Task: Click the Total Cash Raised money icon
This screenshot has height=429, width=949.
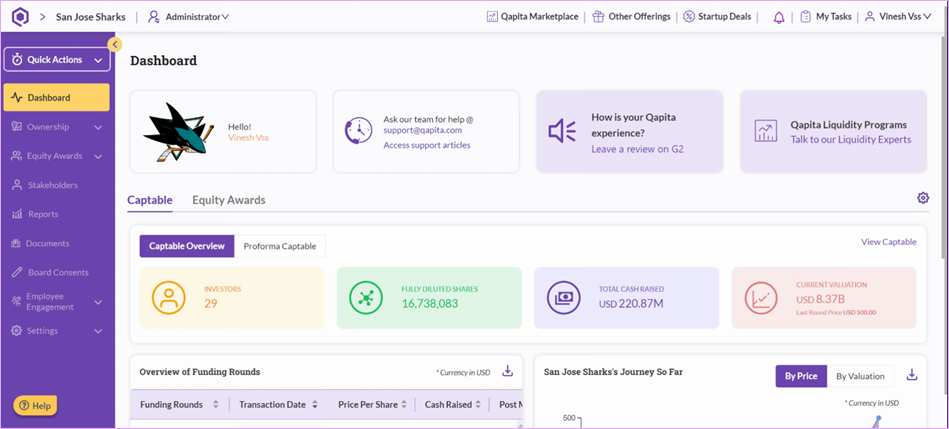Action: [x=563, y=298]
